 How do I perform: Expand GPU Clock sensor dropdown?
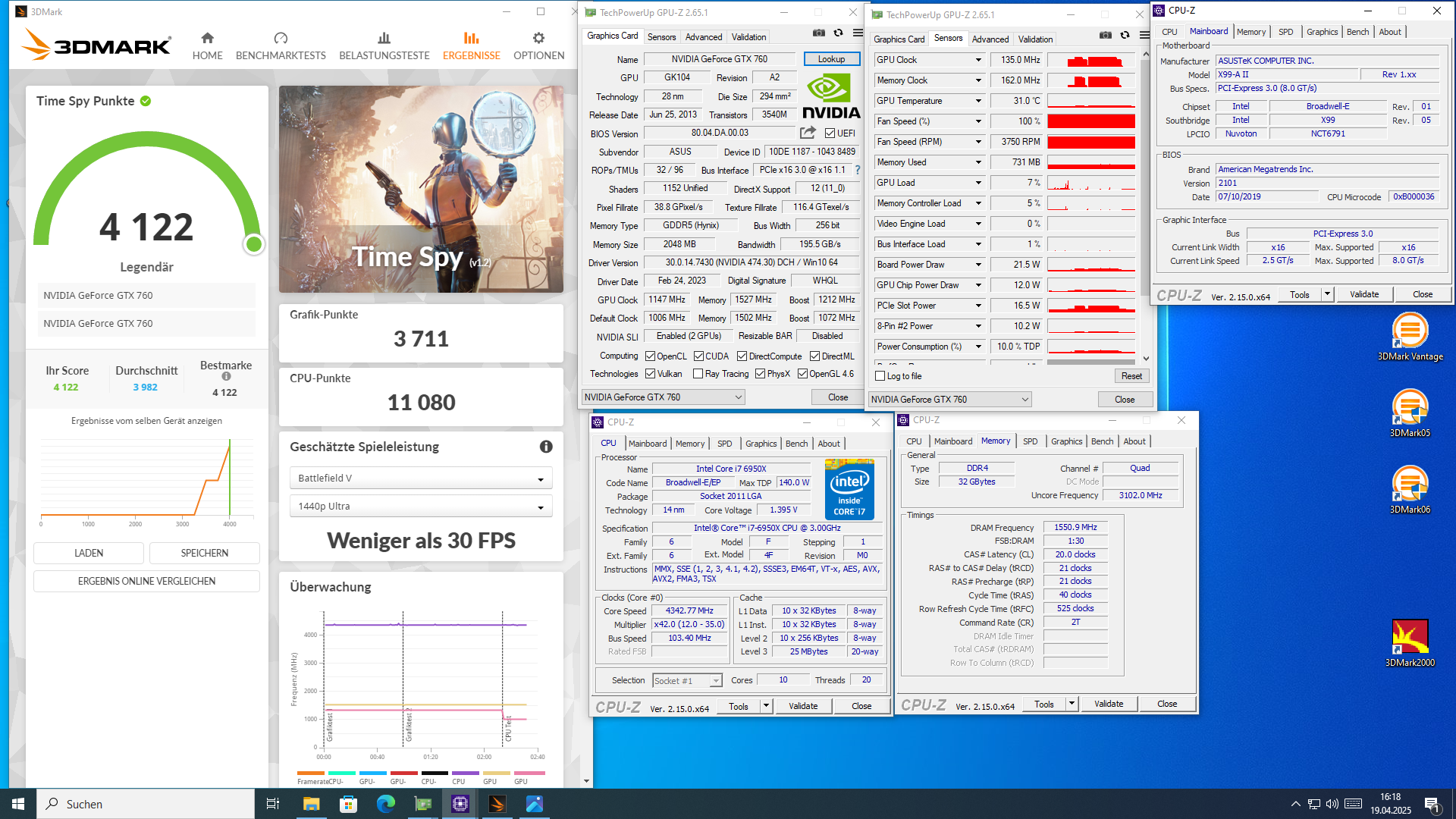(x=978, y=60)
